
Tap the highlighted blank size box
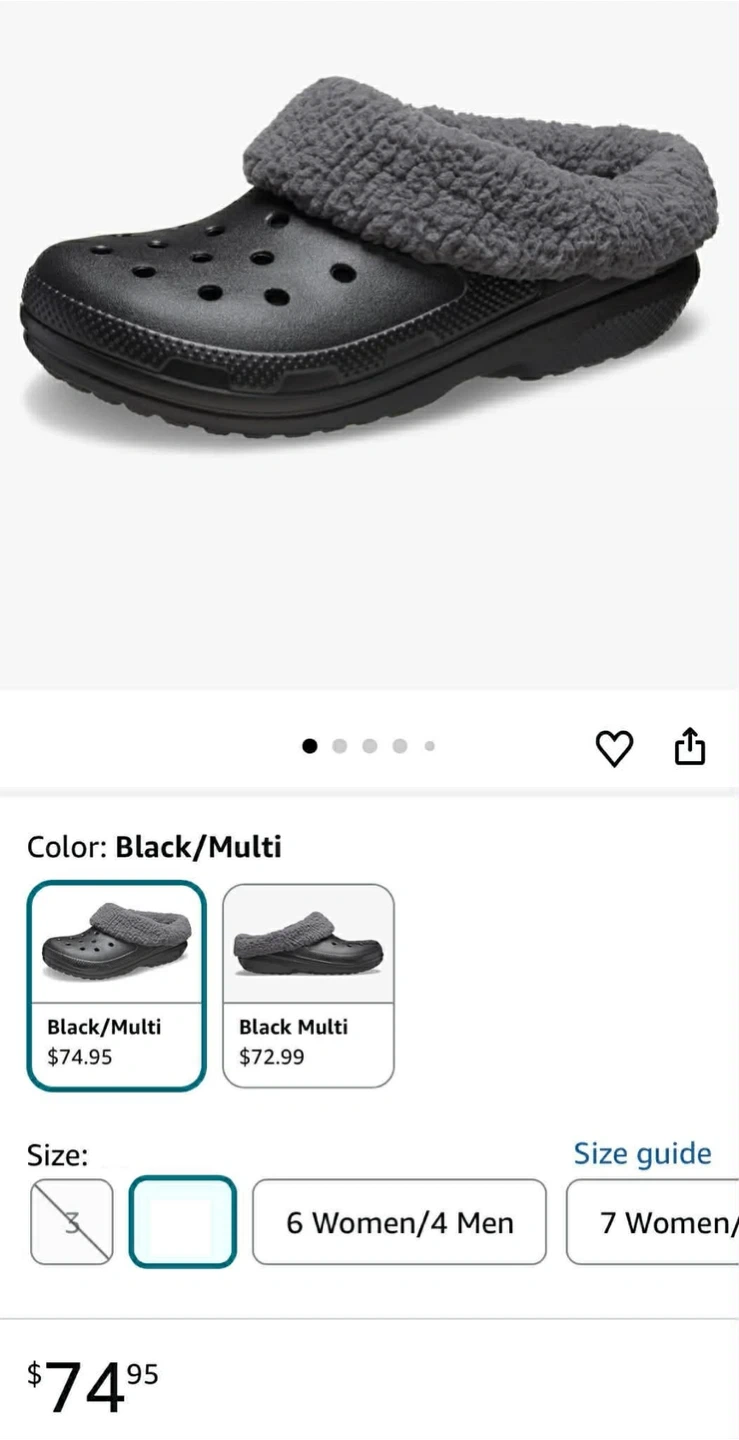tap(182, 1222)
